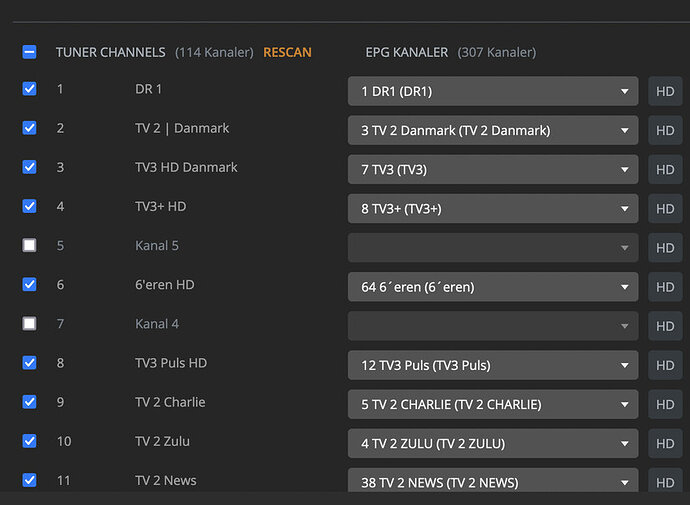Open the EPG dropdown showing 4 TV 2 ZULU
The height and width of the screenshot is (505, 690).
(493, 444)
